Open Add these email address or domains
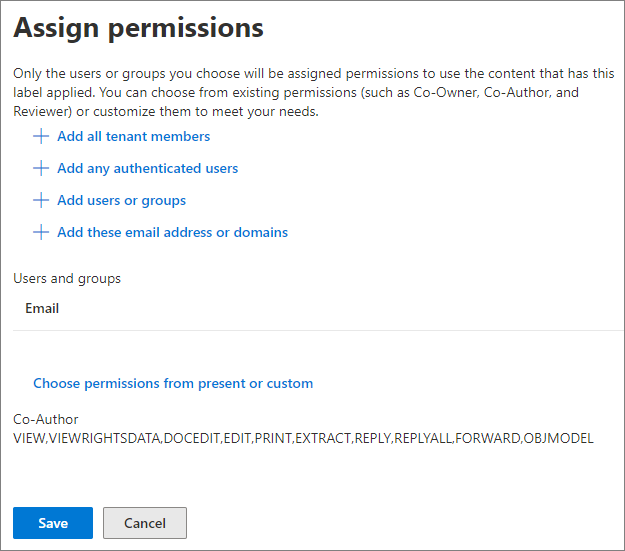Screen dimensions: 625x551 pyautogui.click(x=172, y=232)
